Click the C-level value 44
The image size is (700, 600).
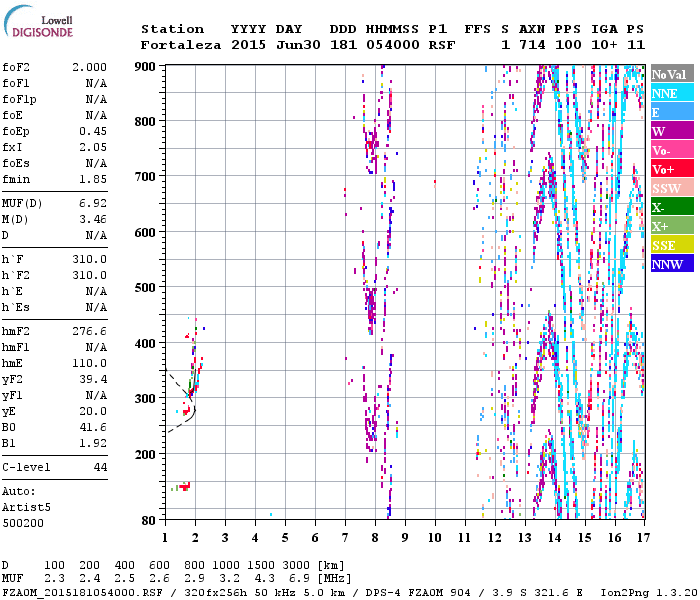tap(100, 467)
